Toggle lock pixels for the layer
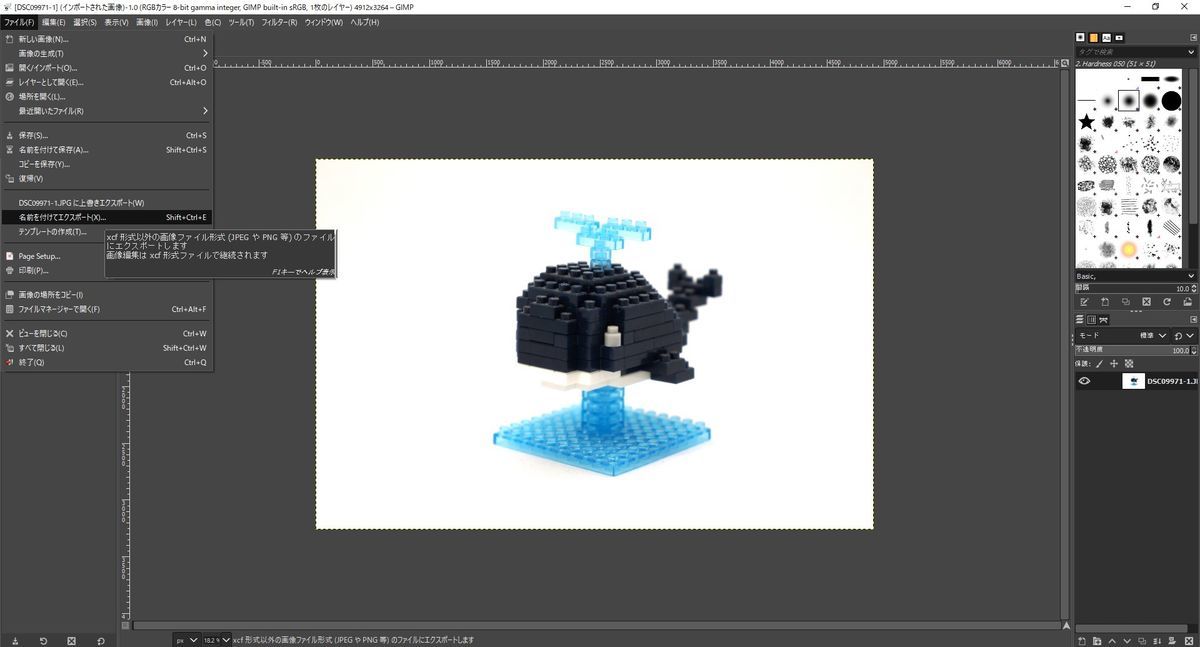The height and width of the screenshot is (647, 1200). tap(1100, 364)
